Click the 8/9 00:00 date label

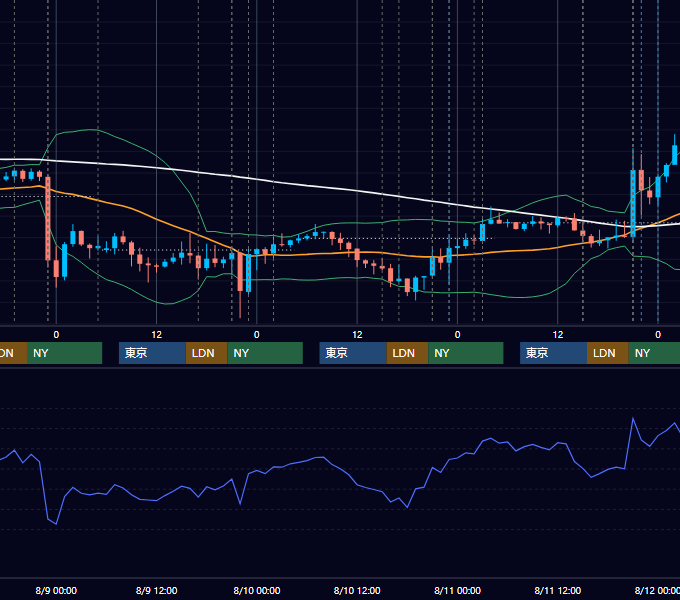pyautogui.click(x=56, y=590)
